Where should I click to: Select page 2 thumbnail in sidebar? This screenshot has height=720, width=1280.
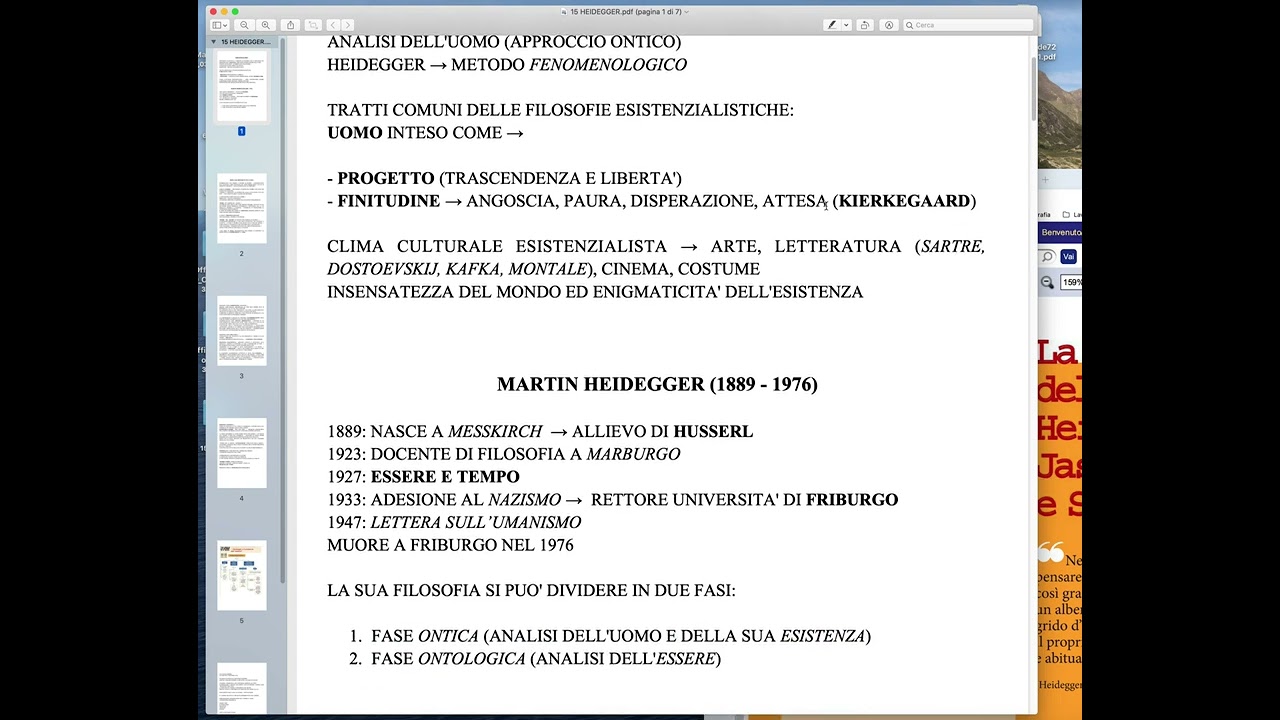click(241, 209)
